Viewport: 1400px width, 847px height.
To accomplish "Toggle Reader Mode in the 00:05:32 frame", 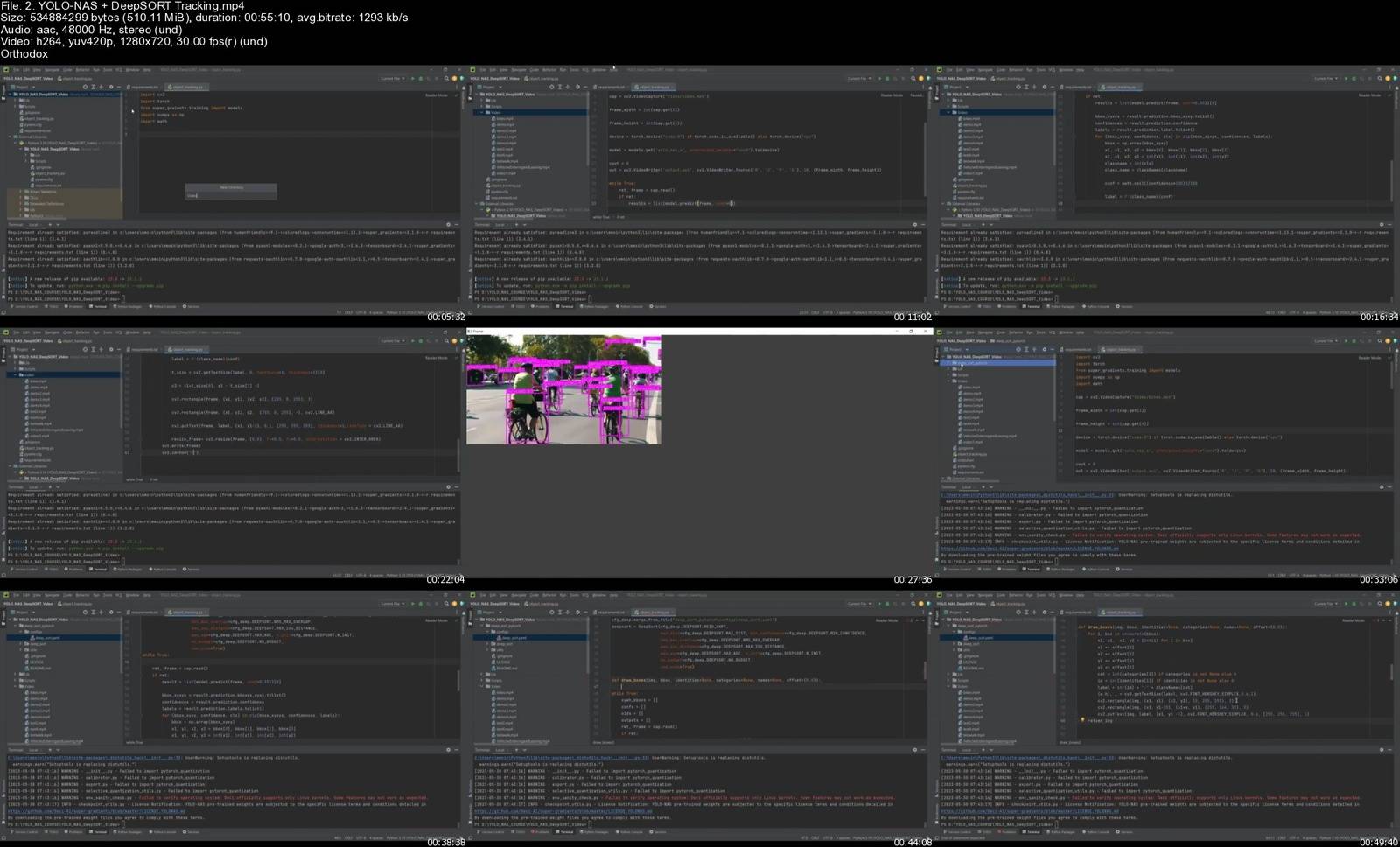I will [436, 95].
